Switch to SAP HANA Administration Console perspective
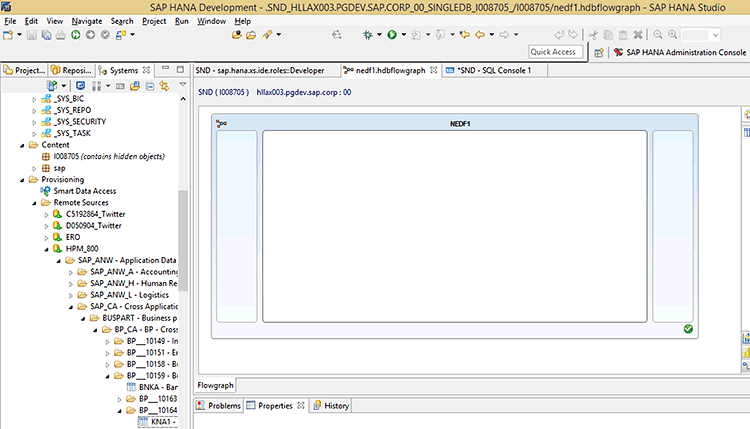The image size is (750, 429). click(680, 53)
